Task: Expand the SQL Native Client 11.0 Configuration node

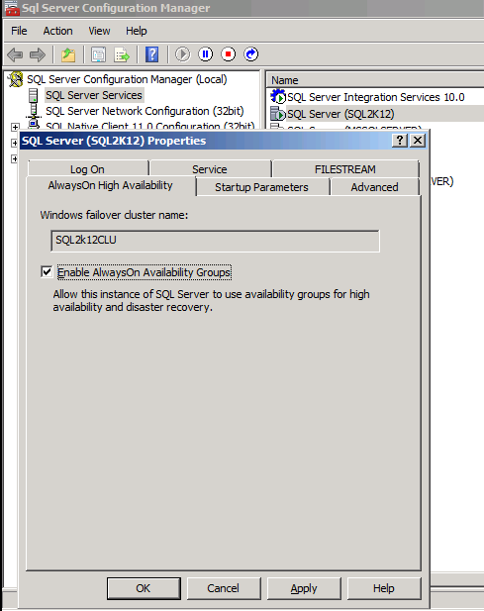Action: coord(15,127)
